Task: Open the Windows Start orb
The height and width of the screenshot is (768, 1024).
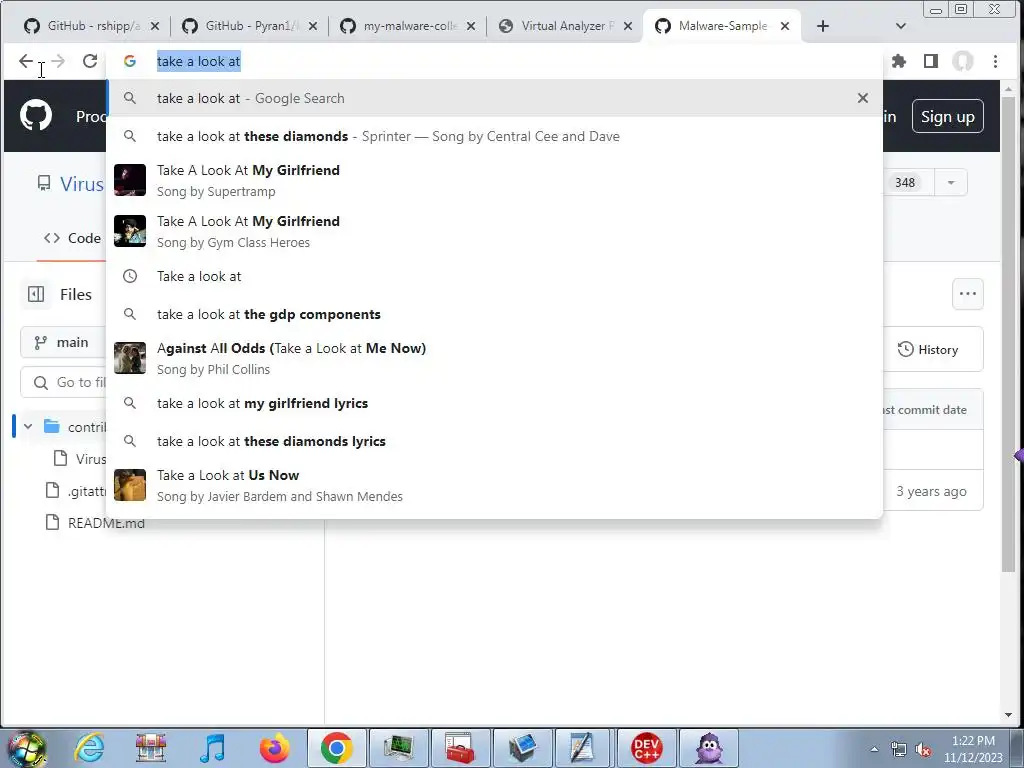Action: point(27,748)
